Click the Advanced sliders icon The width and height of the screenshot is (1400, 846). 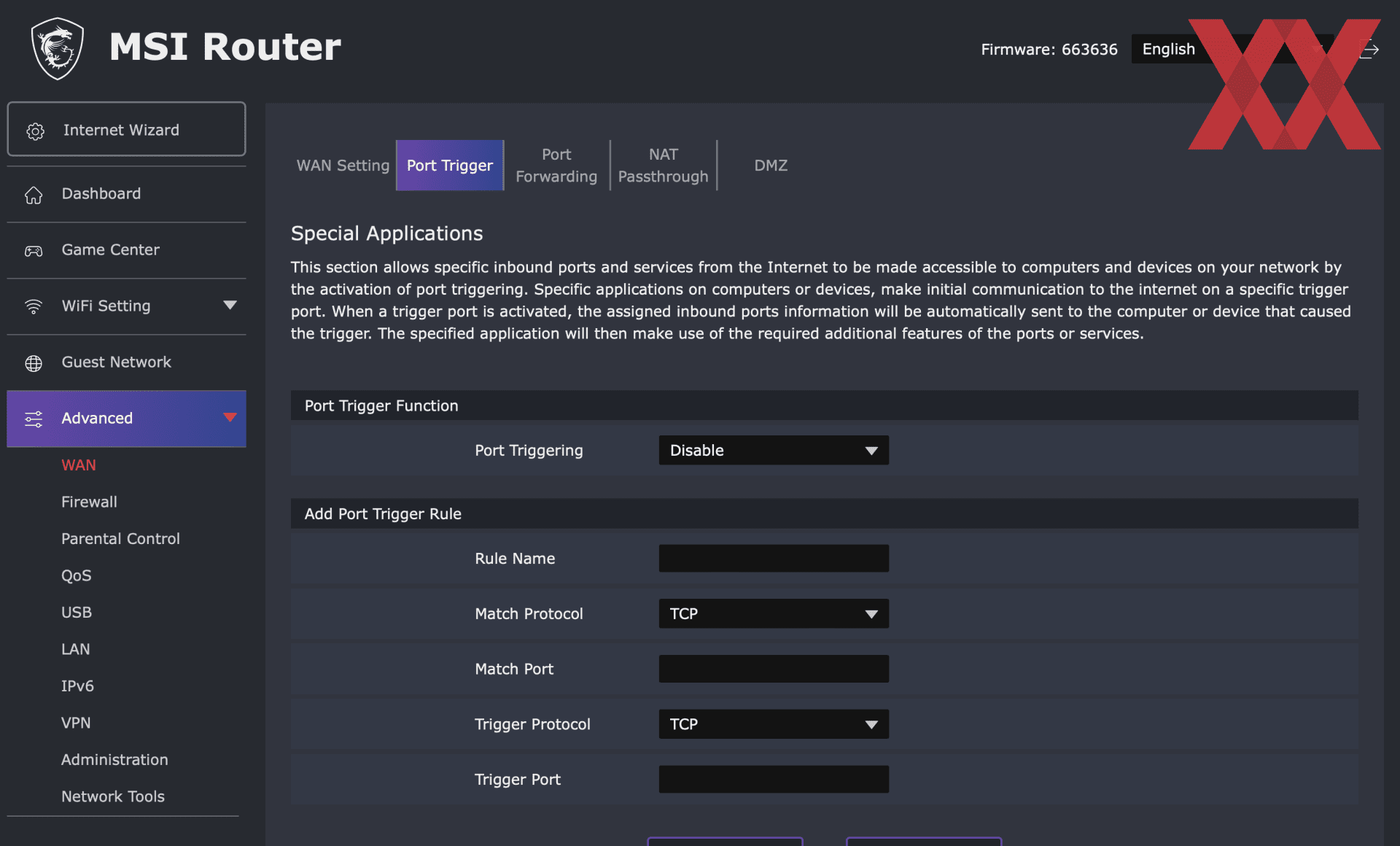click(x=34, y=419)
